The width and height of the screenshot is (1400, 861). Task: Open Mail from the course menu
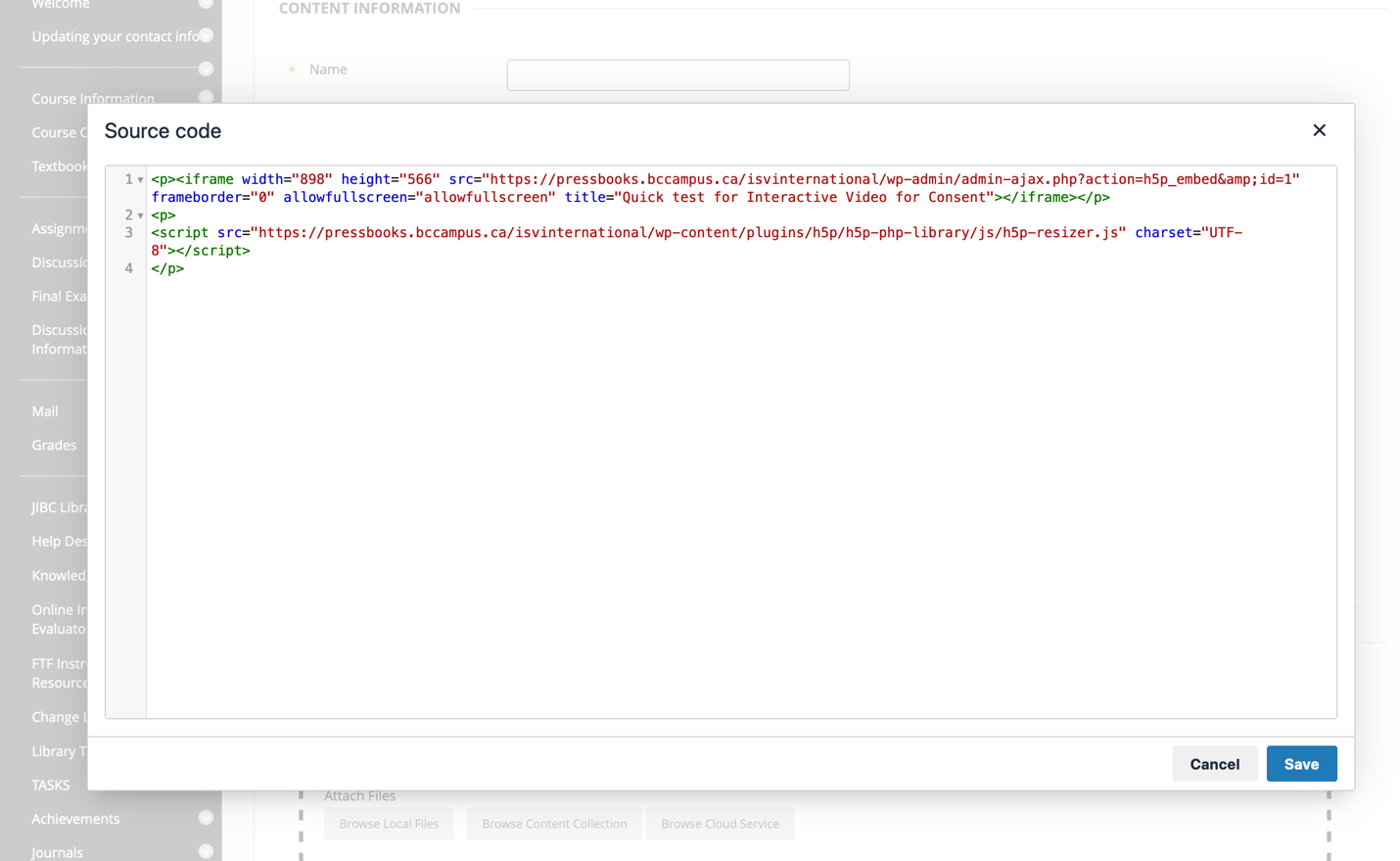[45, 411]
